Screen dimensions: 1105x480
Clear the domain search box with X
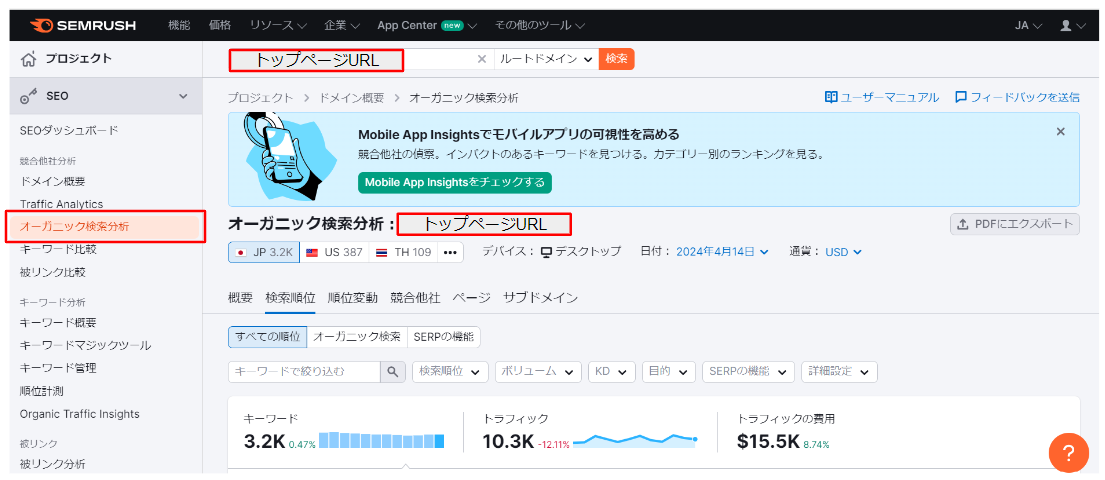coord(481,59)
